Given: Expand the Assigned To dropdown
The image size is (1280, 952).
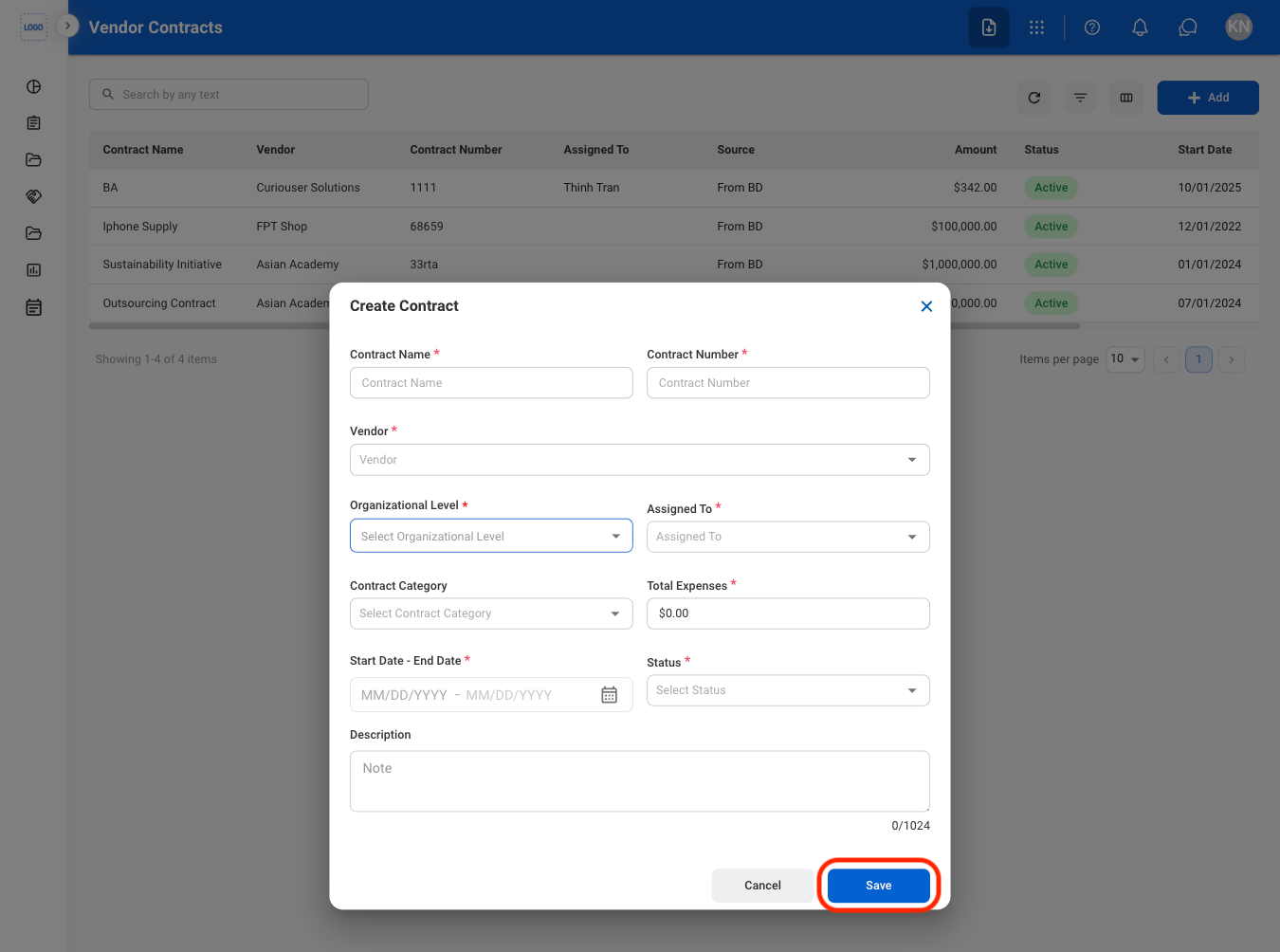Looking at the screenshot, I should point(788,537).
